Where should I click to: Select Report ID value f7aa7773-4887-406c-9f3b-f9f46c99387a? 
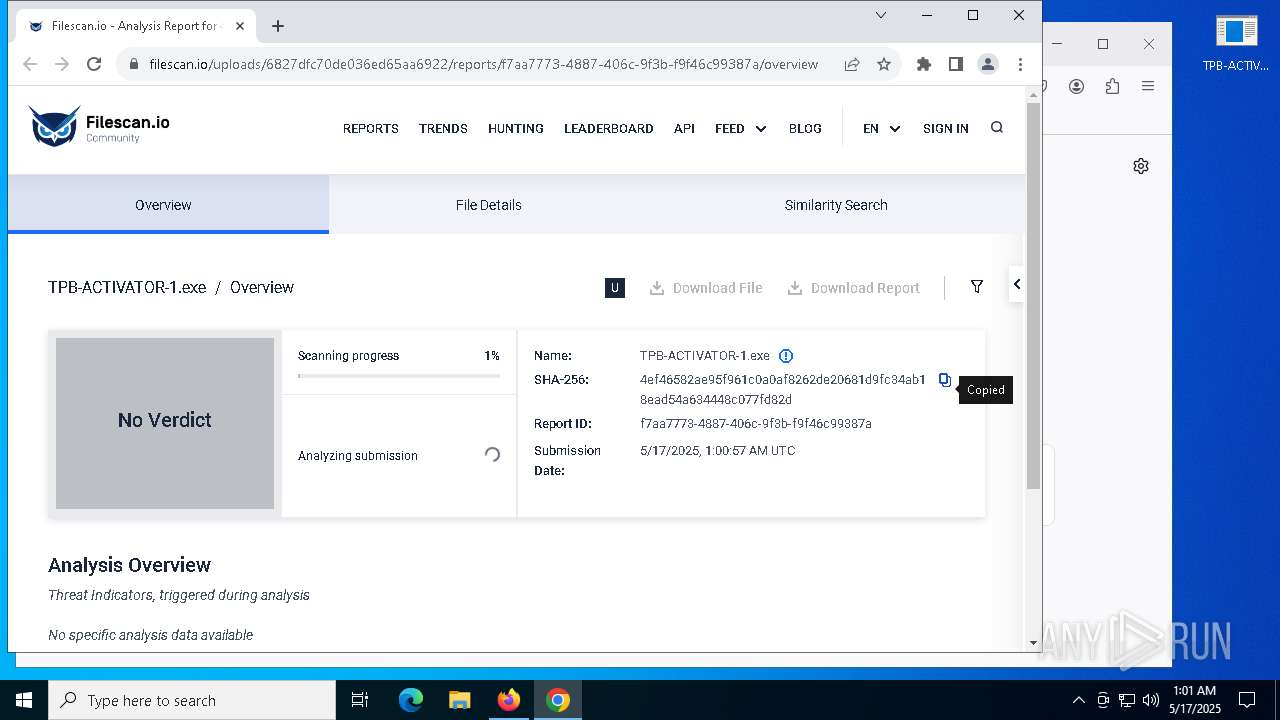point(756,424)
